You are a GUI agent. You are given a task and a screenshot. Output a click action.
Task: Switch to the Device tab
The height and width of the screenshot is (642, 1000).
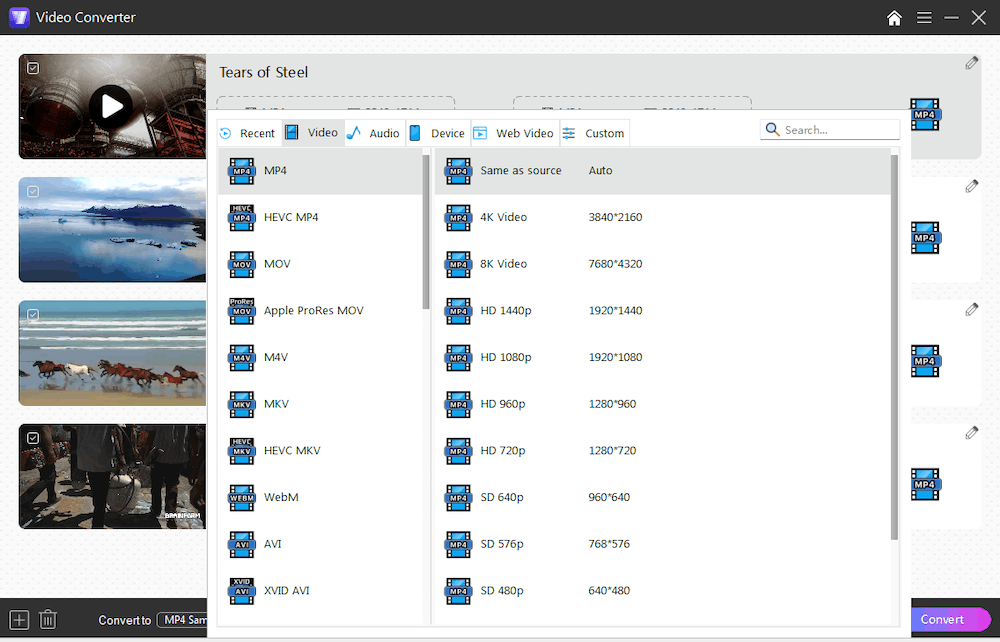tap(438, 133)
